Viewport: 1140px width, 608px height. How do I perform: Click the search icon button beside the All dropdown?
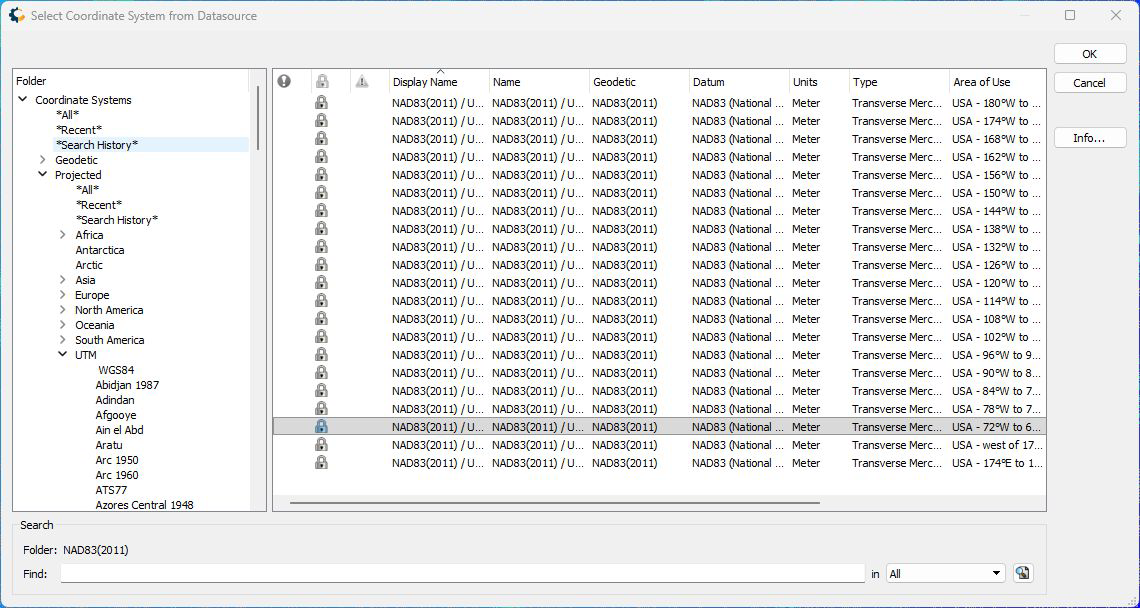[1022, 573]
